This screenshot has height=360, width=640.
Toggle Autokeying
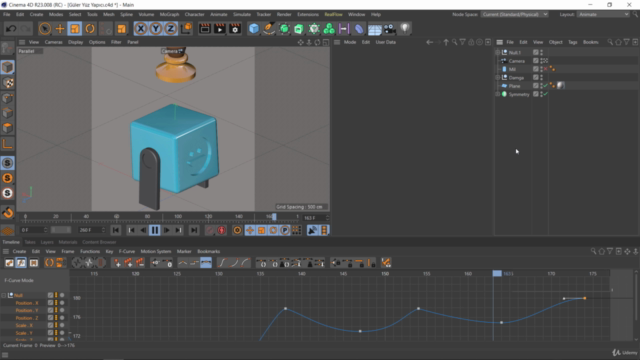[222, 230]
